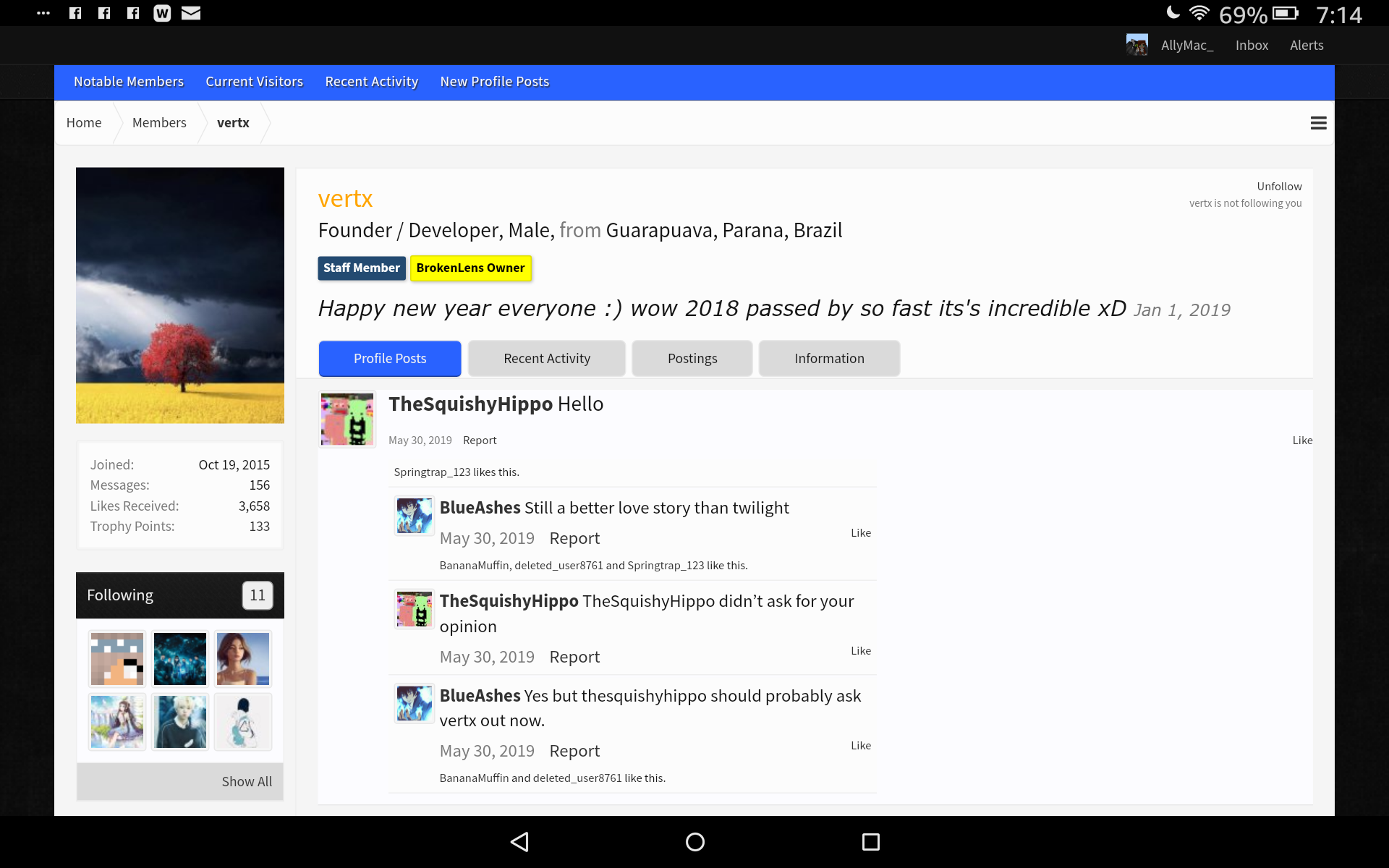This screenshot has width=1389, height=868.
Task: Open the white figure followed member avatar
Action: 243,722
